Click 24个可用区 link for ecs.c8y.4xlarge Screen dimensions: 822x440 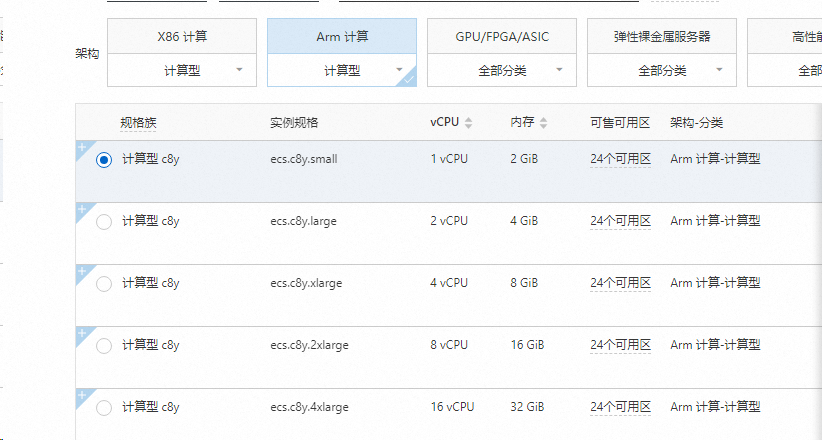[620, 407]
